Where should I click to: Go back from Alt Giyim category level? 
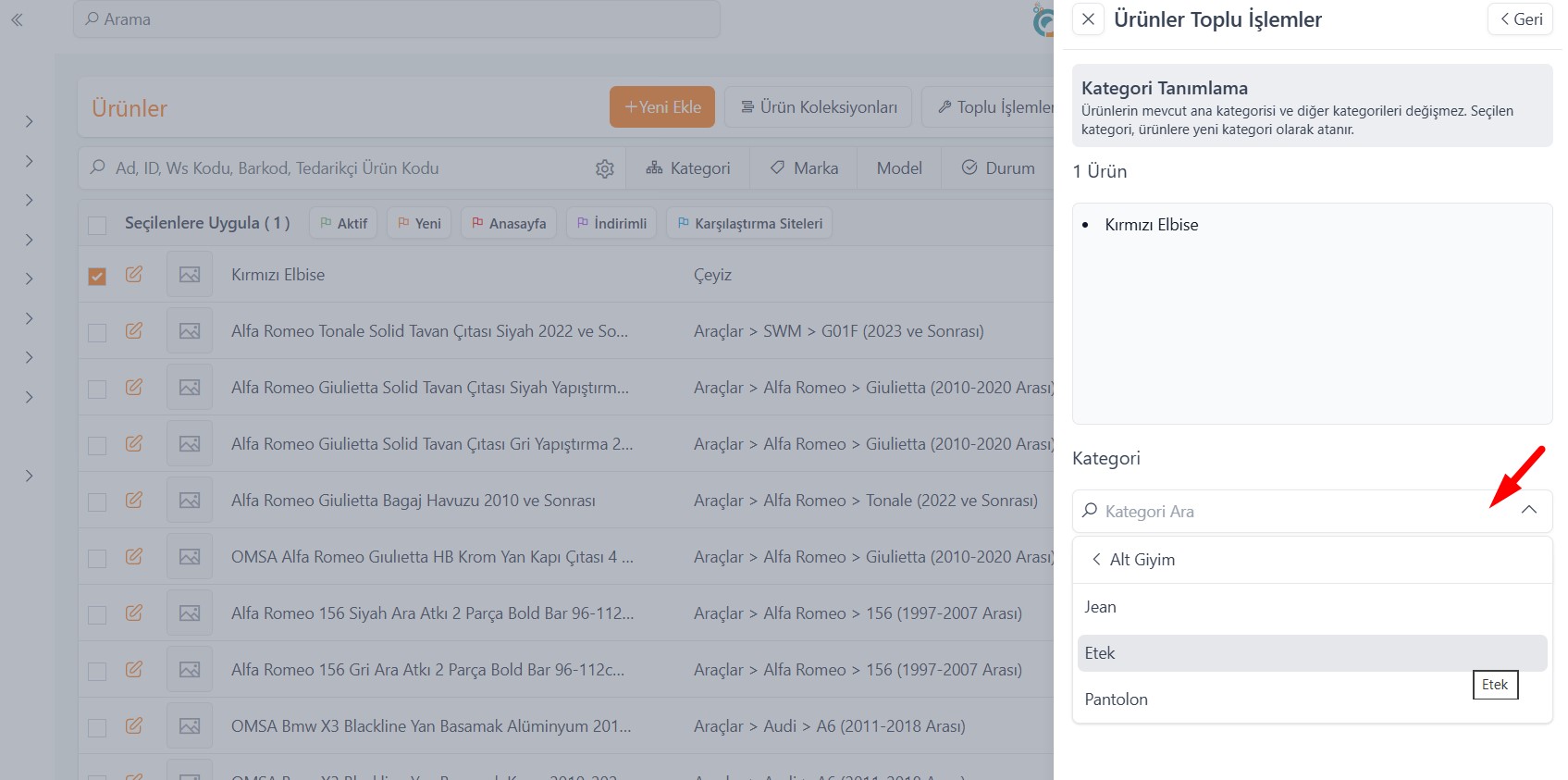click(x=1096, y=560)
